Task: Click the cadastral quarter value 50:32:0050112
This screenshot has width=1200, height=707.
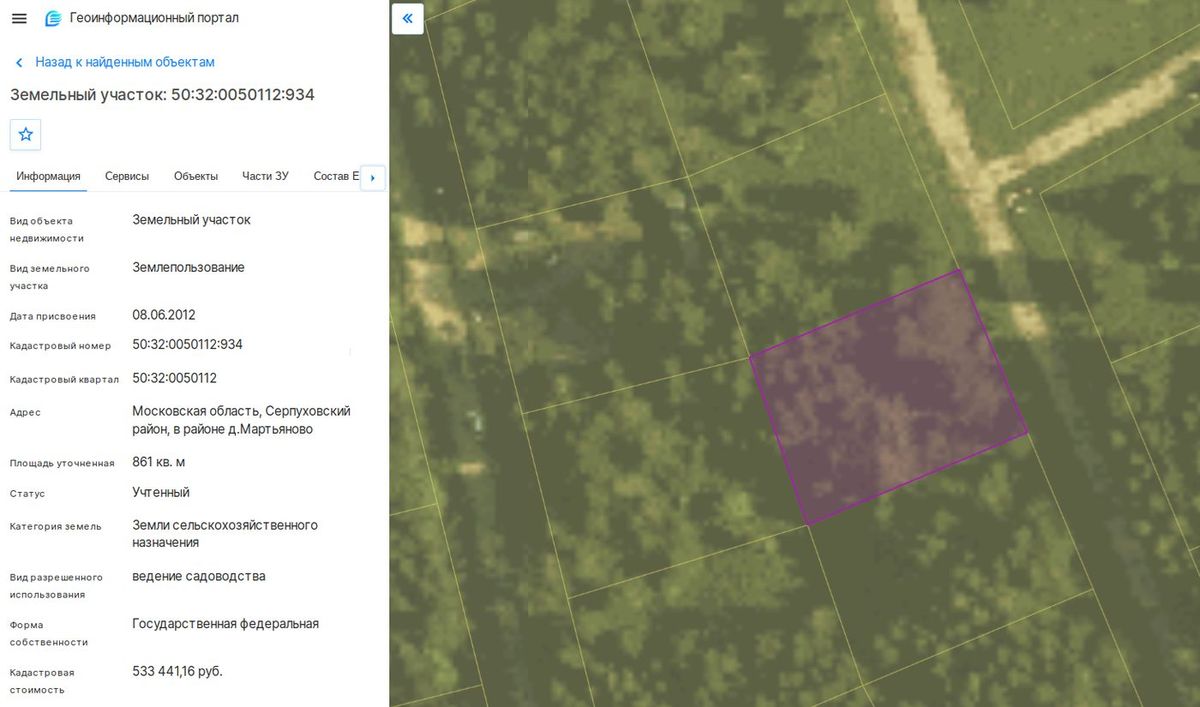Action: coord(174,378)
